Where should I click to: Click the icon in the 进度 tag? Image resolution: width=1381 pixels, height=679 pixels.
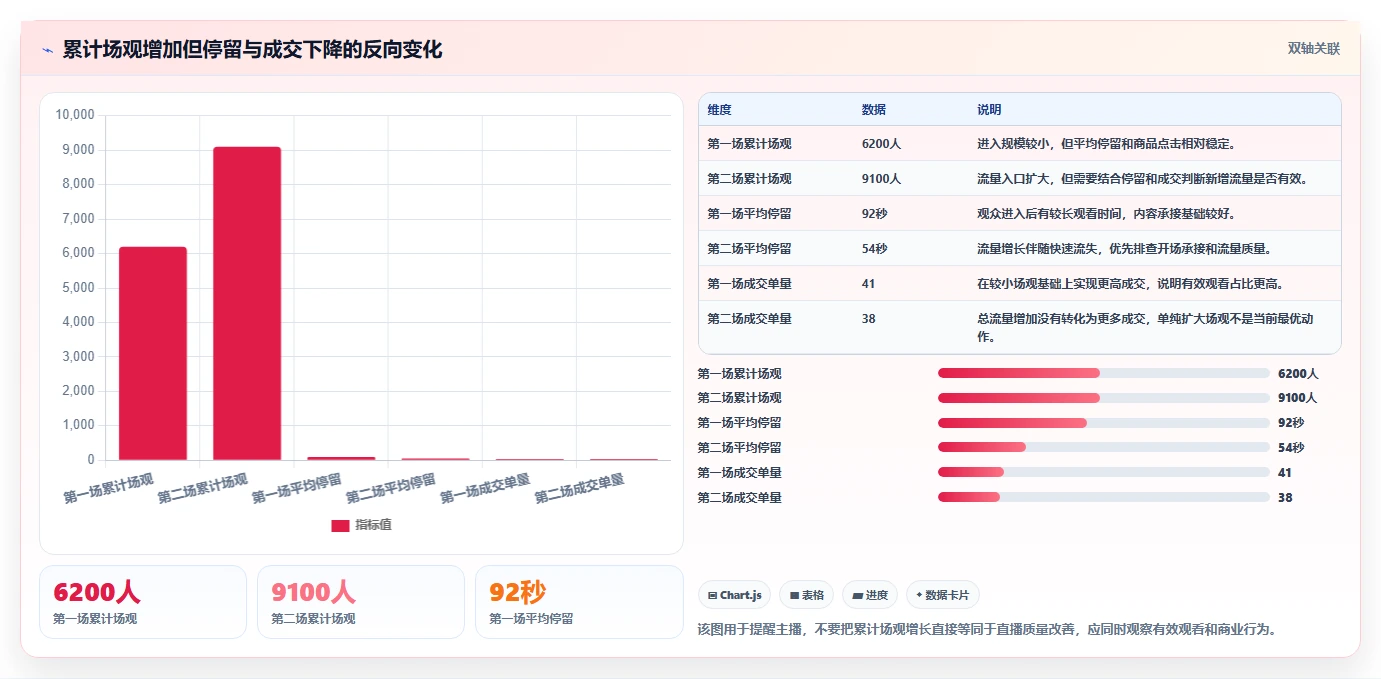point(857,595)
